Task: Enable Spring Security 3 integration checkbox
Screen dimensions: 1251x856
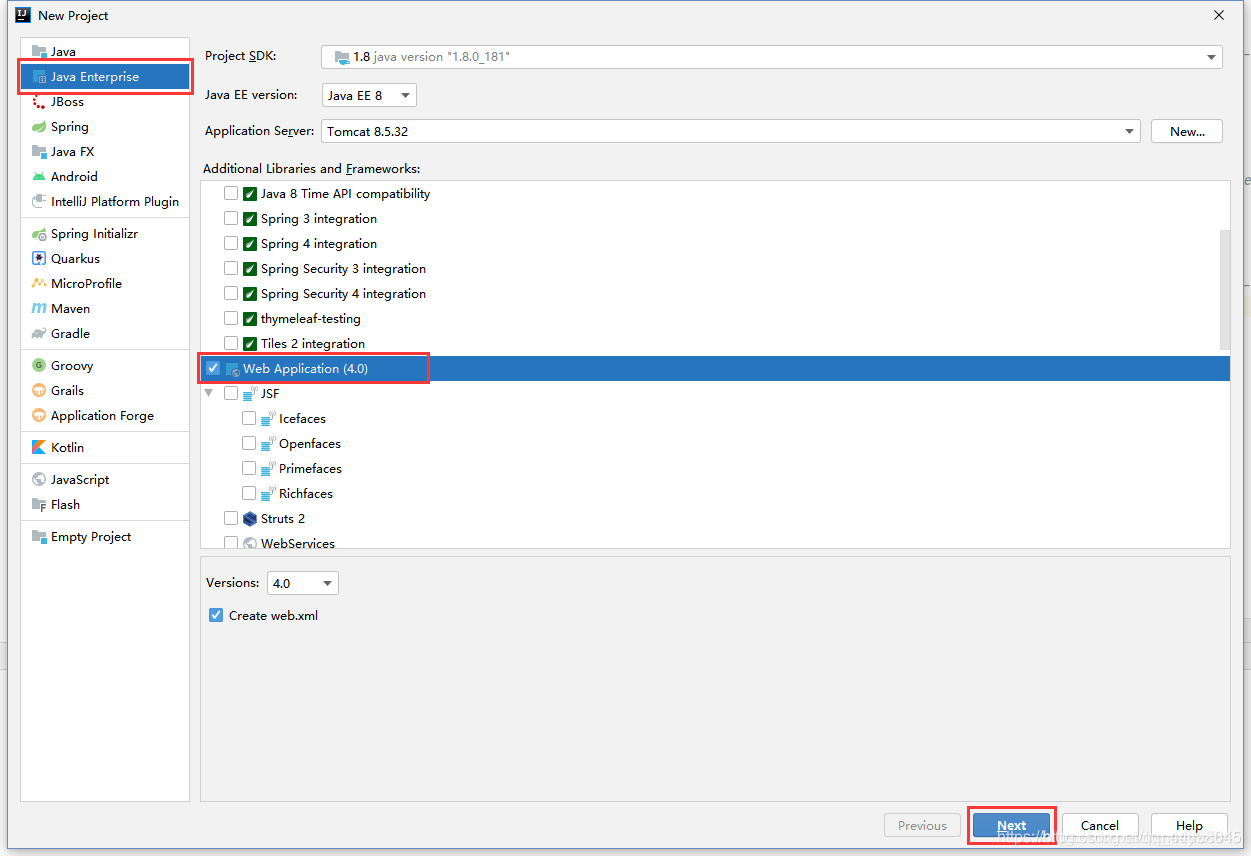Action: [231, 269]
